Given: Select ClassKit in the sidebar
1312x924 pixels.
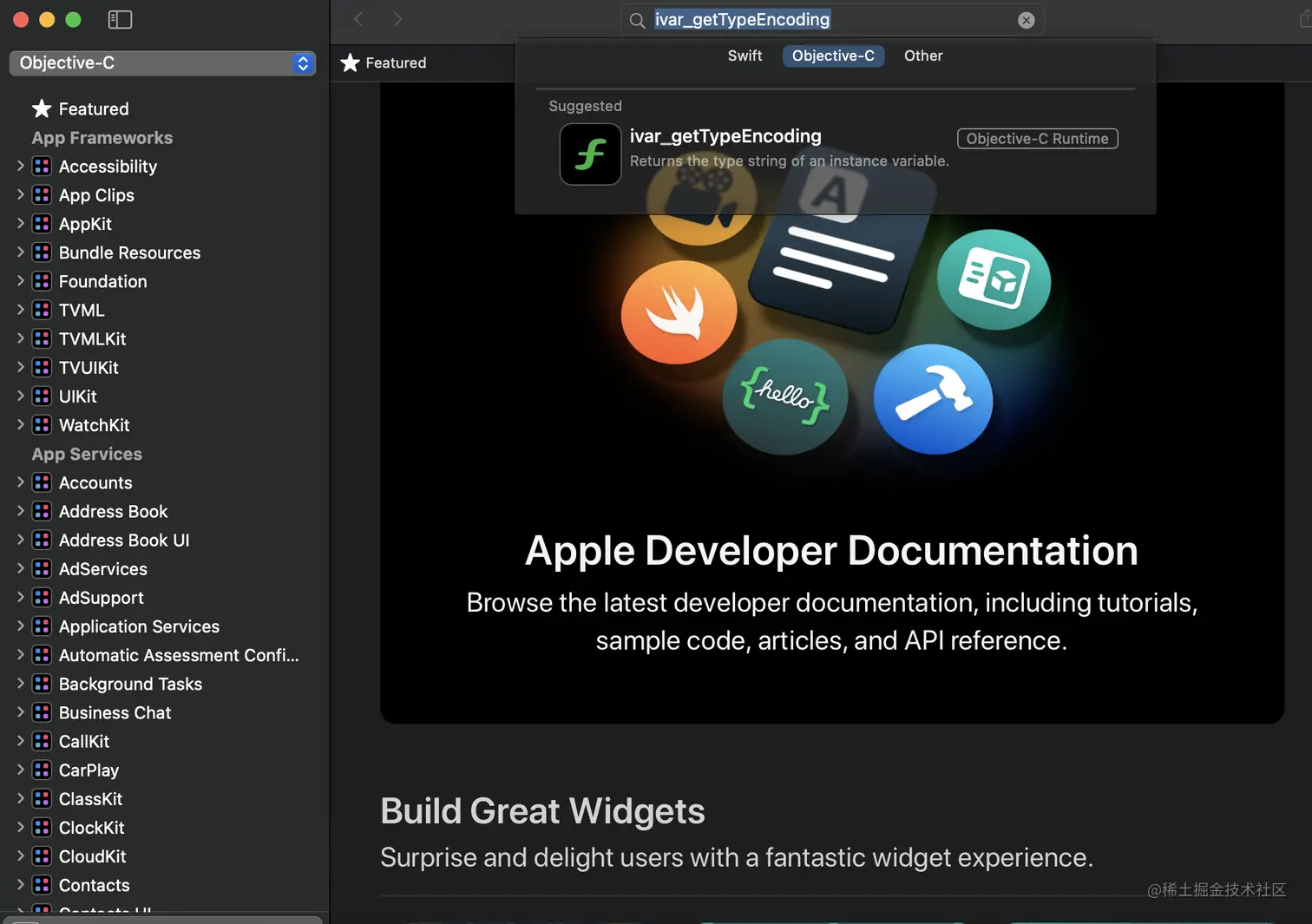Looking at the screenshot, I should coord(90,798).
